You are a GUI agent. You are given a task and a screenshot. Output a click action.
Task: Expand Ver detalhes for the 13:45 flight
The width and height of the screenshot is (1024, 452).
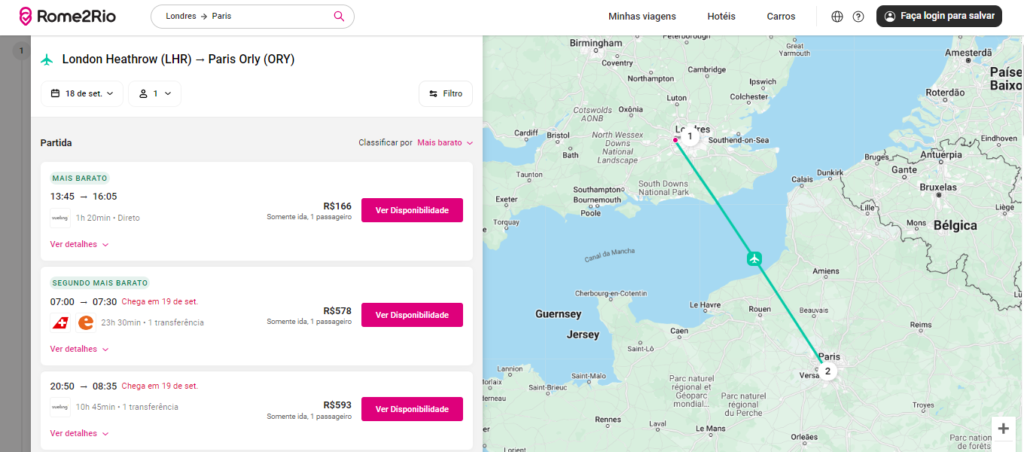tap(79, 244)
